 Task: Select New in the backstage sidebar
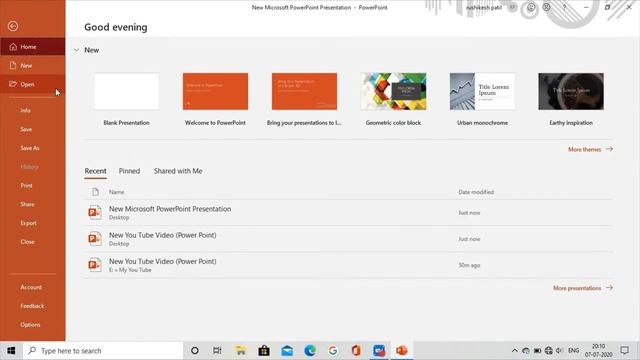33,65
